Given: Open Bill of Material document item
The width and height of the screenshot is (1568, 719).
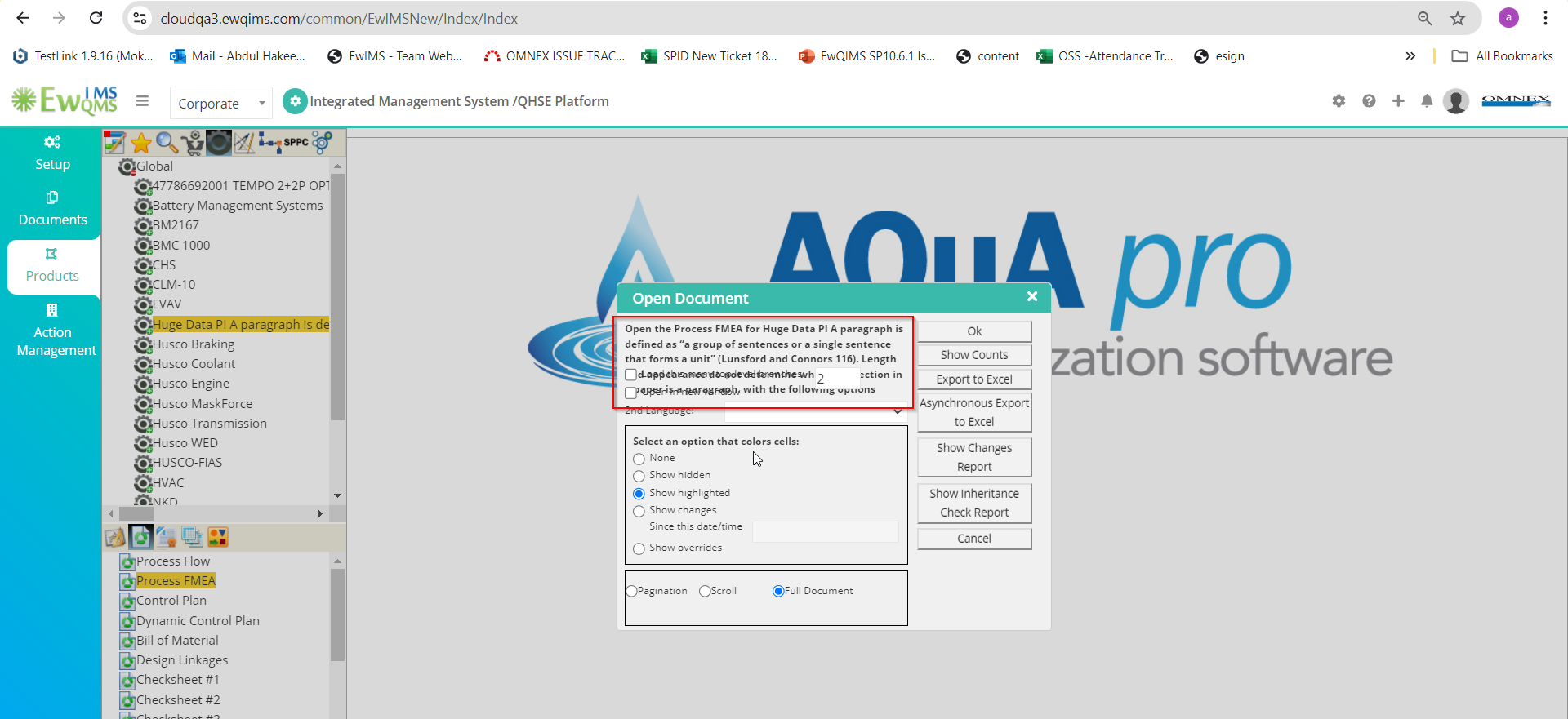Looking at the screenshot, I should pyautogui.click(x=177, y=641).
